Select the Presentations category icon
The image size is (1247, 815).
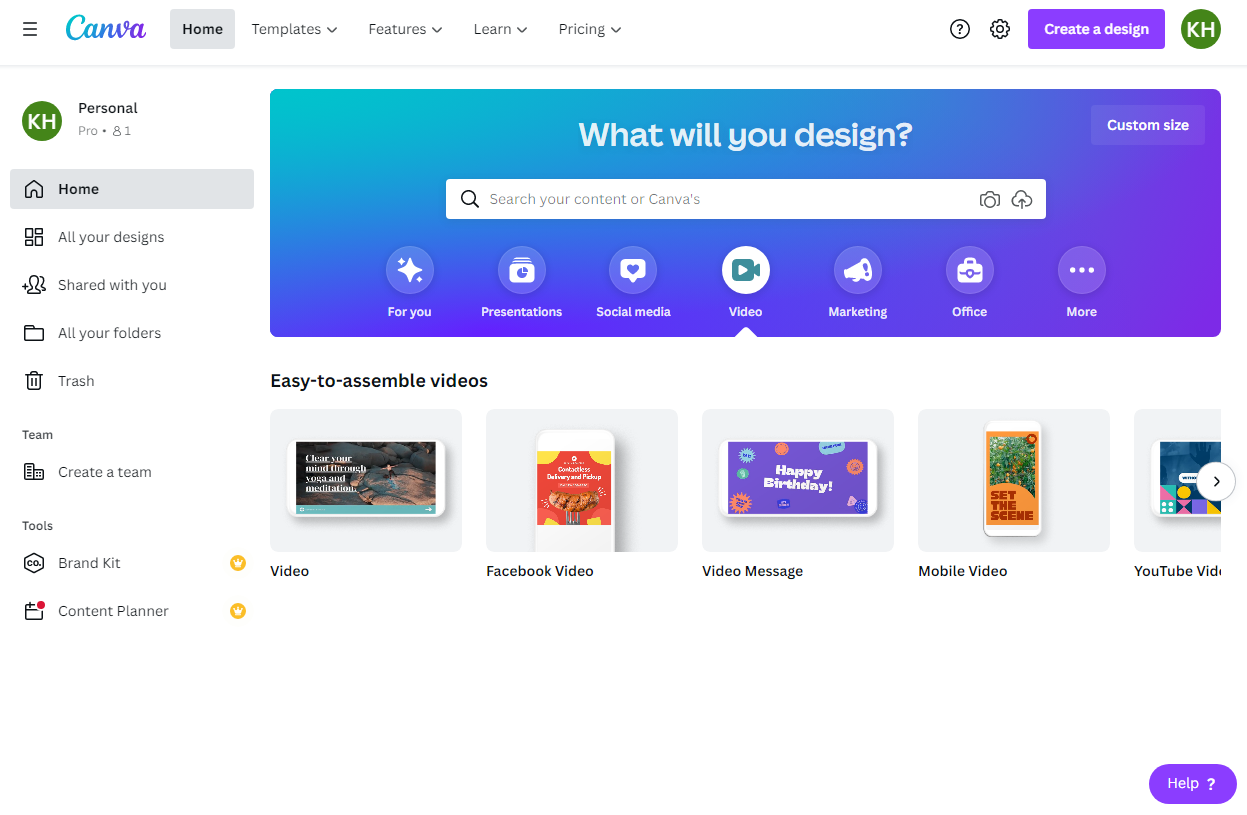[x=522, y=270]
